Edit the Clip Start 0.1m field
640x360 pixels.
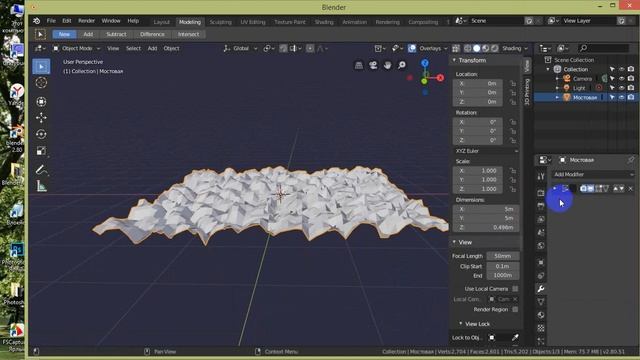[x=503, y=266]
